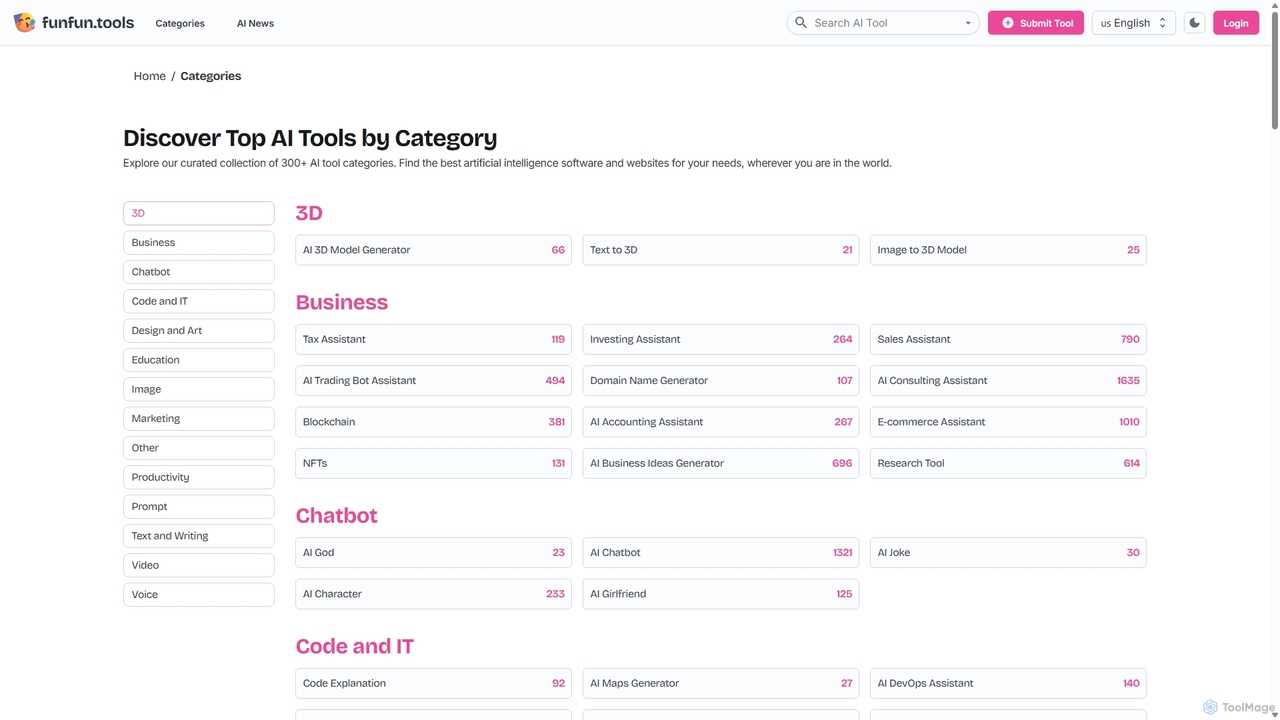Open Sales Assistant category

pyautogui.click(x=1008, y=339)
